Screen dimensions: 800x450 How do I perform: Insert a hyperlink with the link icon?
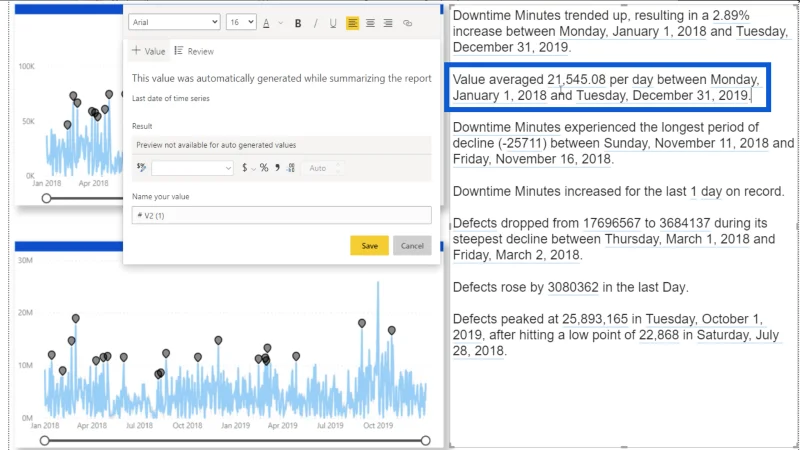tap(407, 23)
